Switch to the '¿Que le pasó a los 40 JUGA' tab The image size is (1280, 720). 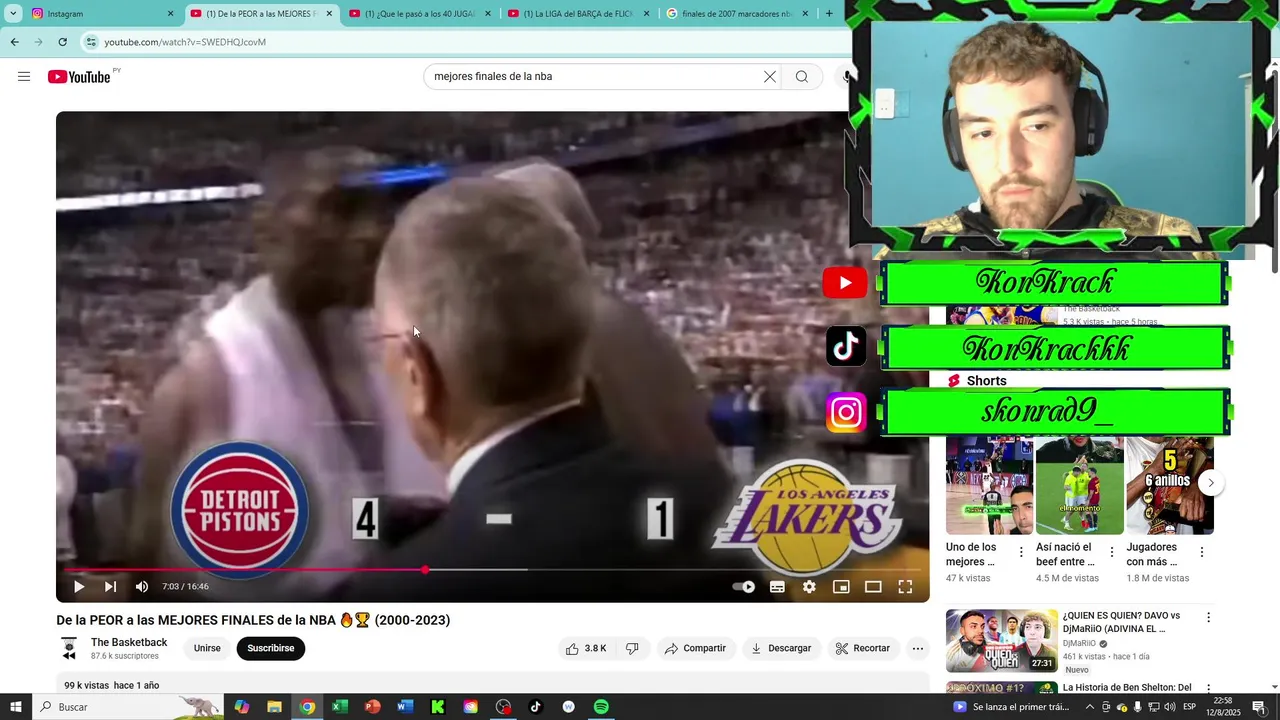(420, 14)
